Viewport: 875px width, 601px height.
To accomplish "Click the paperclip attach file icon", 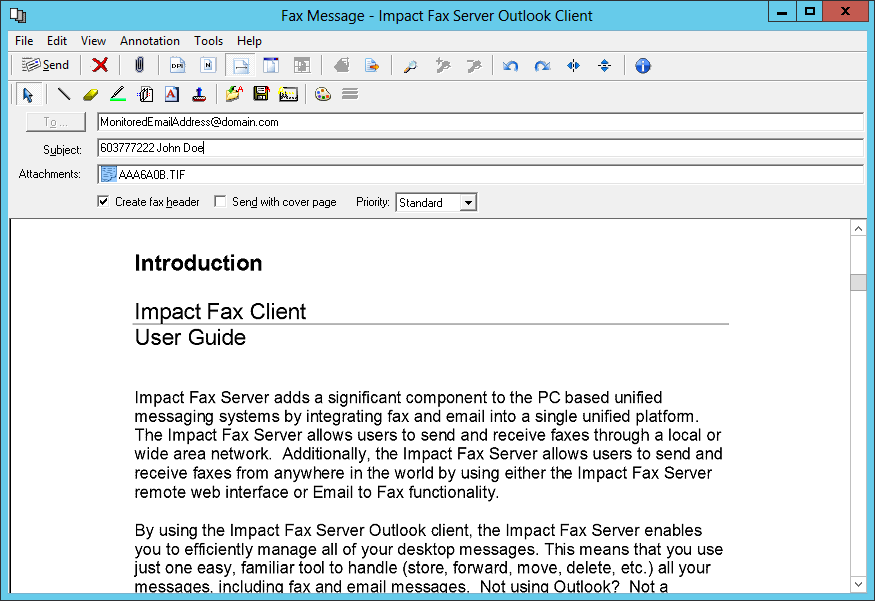I will click(139, 65).
